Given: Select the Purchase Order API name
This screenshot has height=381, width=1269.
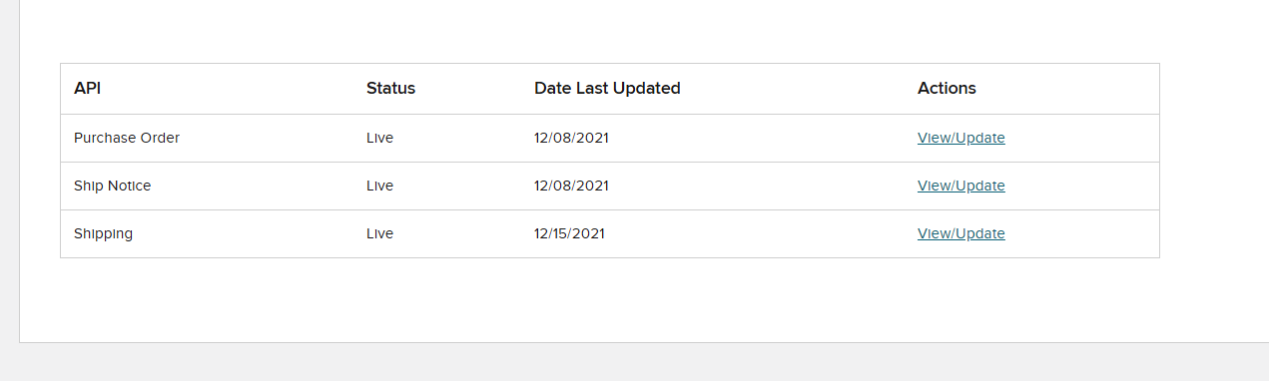Looking at the screenshot, I should tap(127, 138).
